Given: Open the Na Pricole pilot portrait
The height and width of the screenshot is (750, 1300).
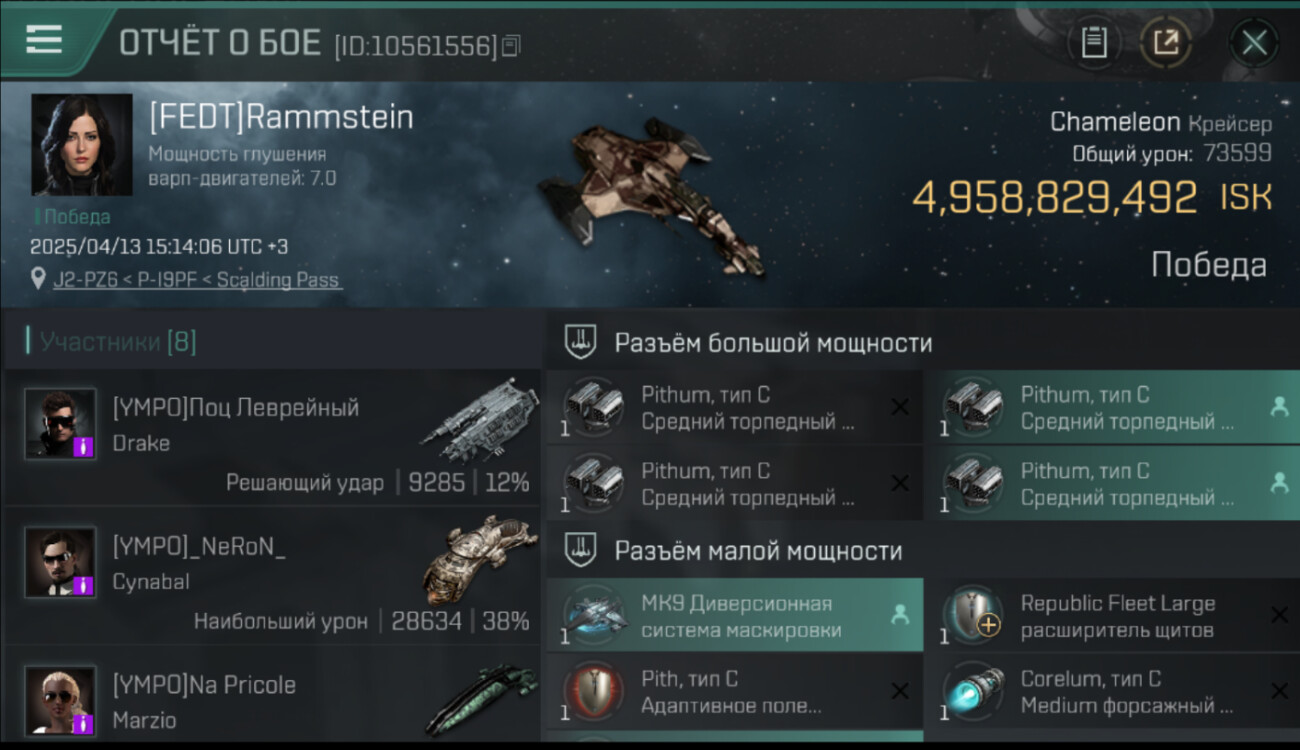Looking at the screenshot, I should (60, 701).
